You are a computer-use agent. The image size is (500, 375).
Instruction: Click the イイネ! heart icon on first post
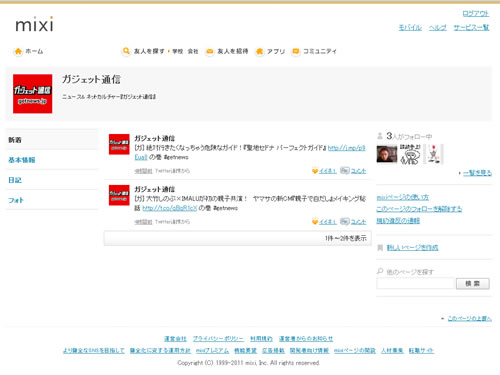click(315, 171)
